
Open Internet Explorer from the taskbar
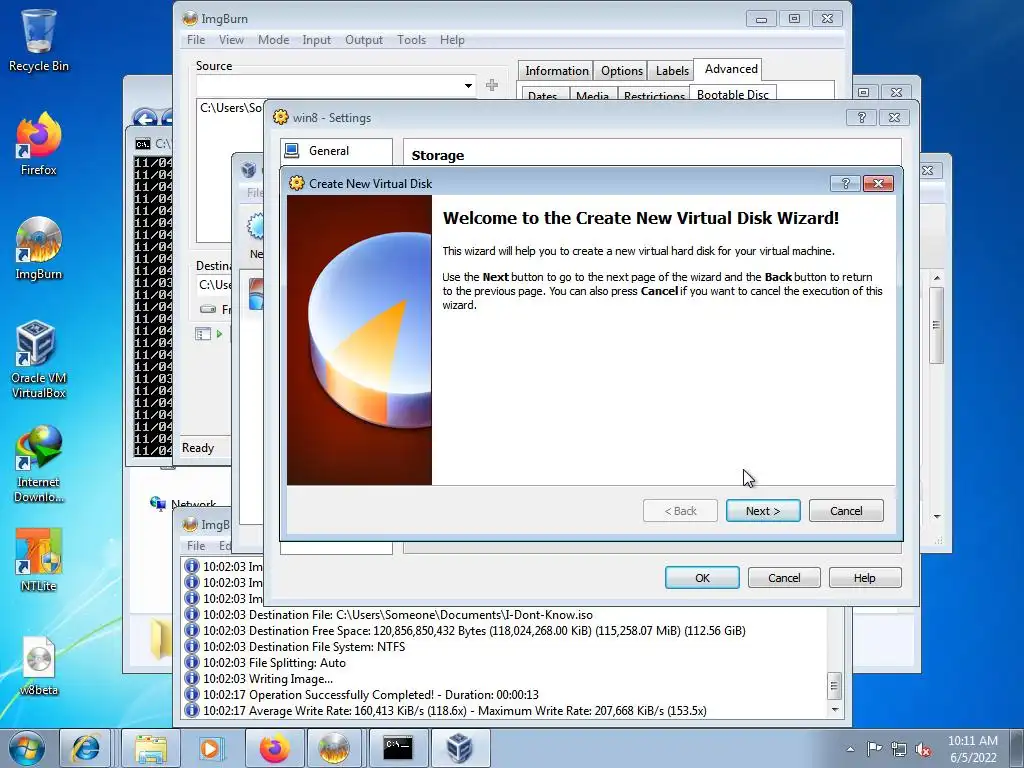86,748
